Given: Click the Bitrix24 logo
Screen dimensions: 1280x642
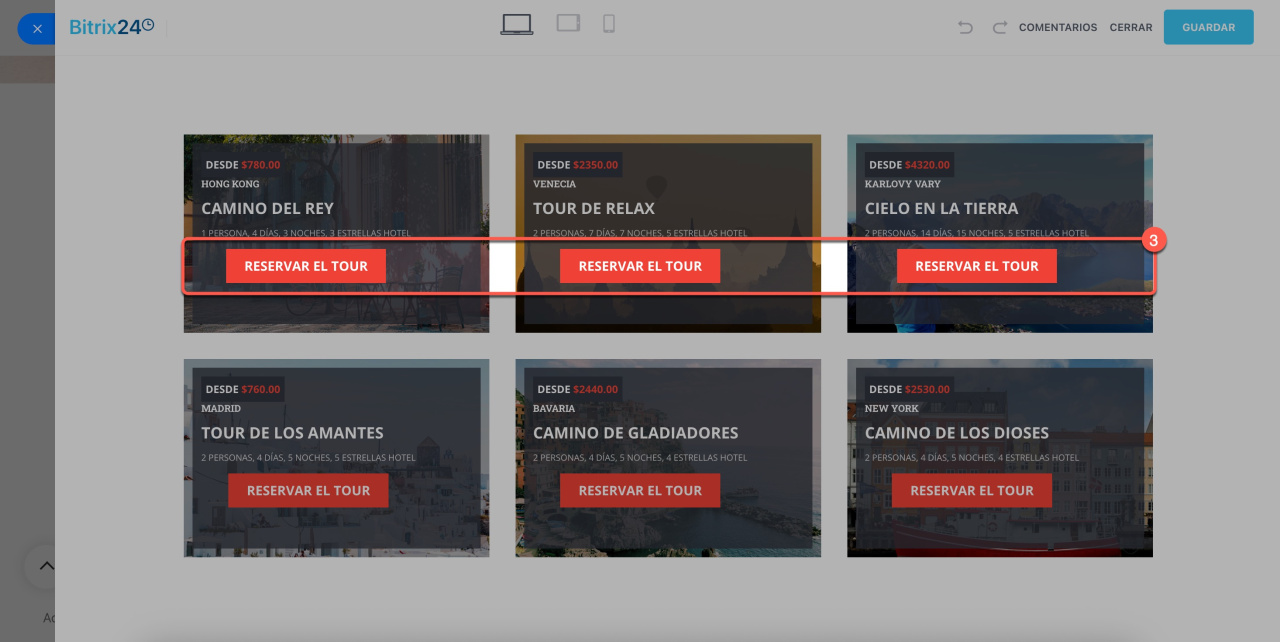Looking at the screenshot, I should pyautogui.click(x=111, y=27).
